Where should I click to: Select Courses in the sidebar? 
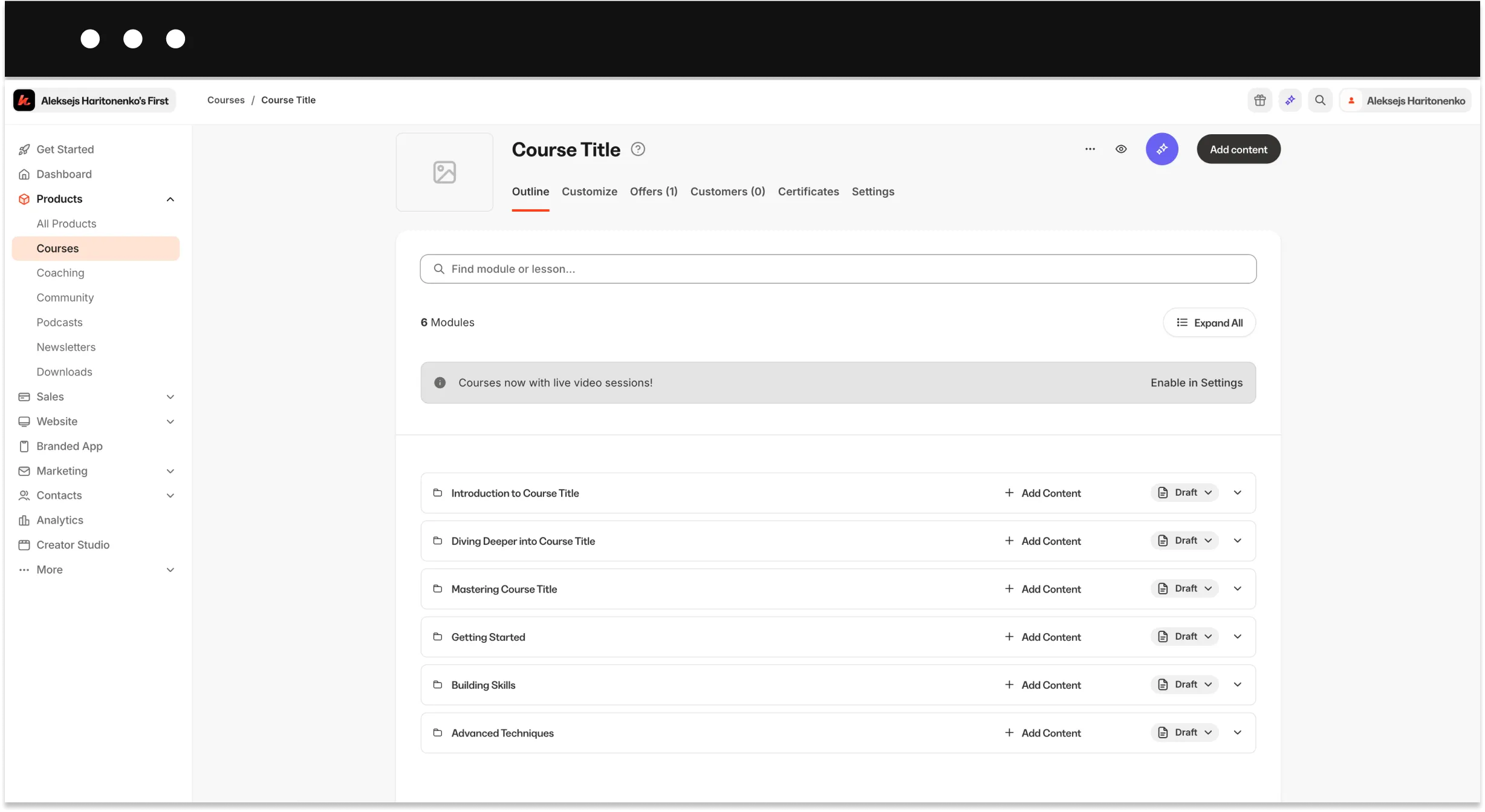[x=96, y=248]
